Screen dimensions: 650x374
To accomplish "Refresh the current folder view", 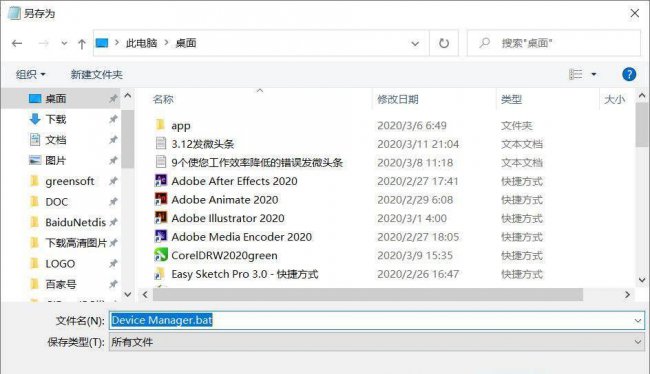I will coord(444,43).
